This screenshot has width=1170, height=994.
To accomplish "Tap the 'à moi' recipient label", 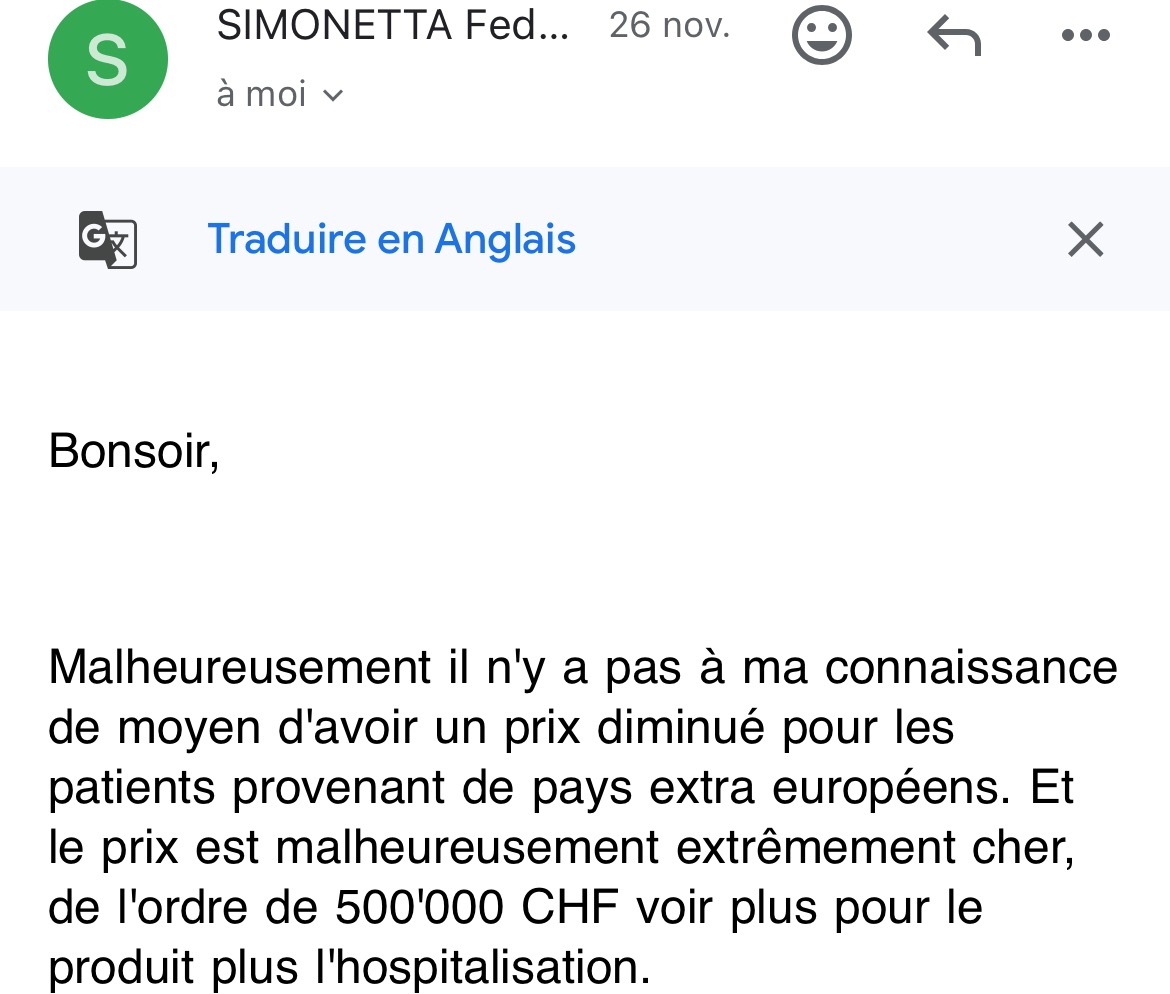I will tap(261, 94).
